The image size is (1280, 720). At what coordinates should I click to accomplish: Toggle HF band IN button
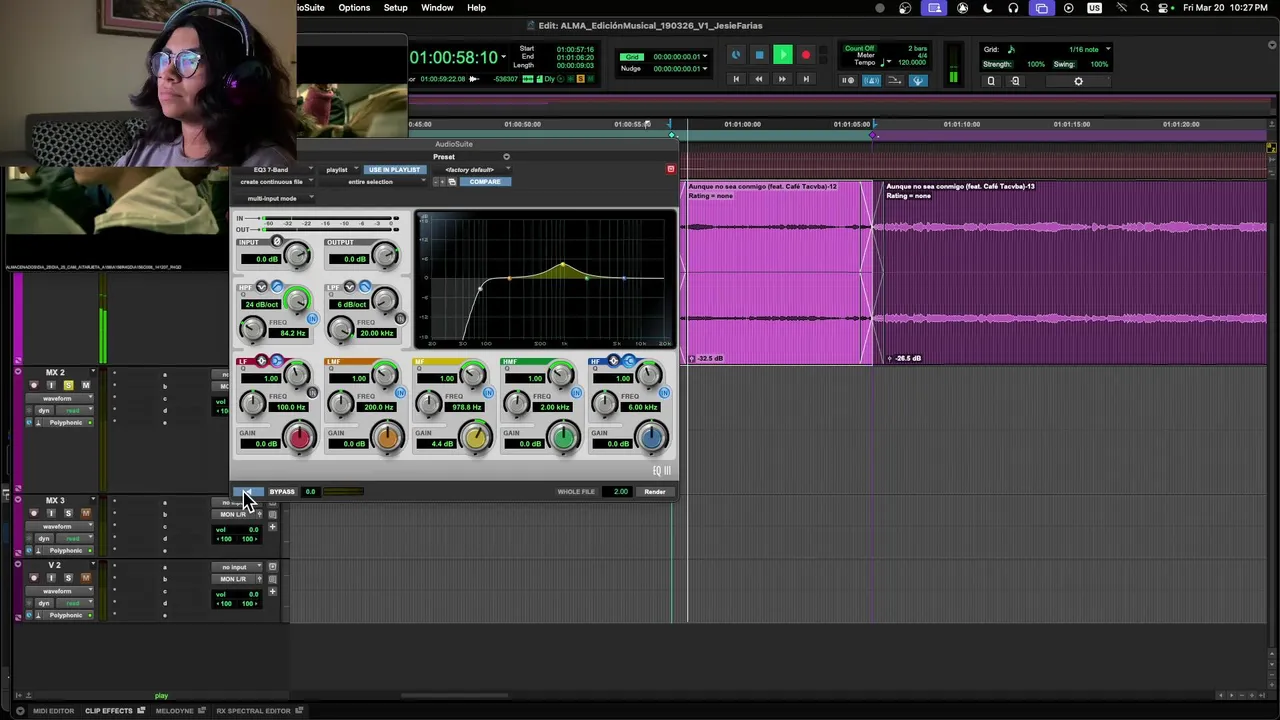[x=664, y=393]
